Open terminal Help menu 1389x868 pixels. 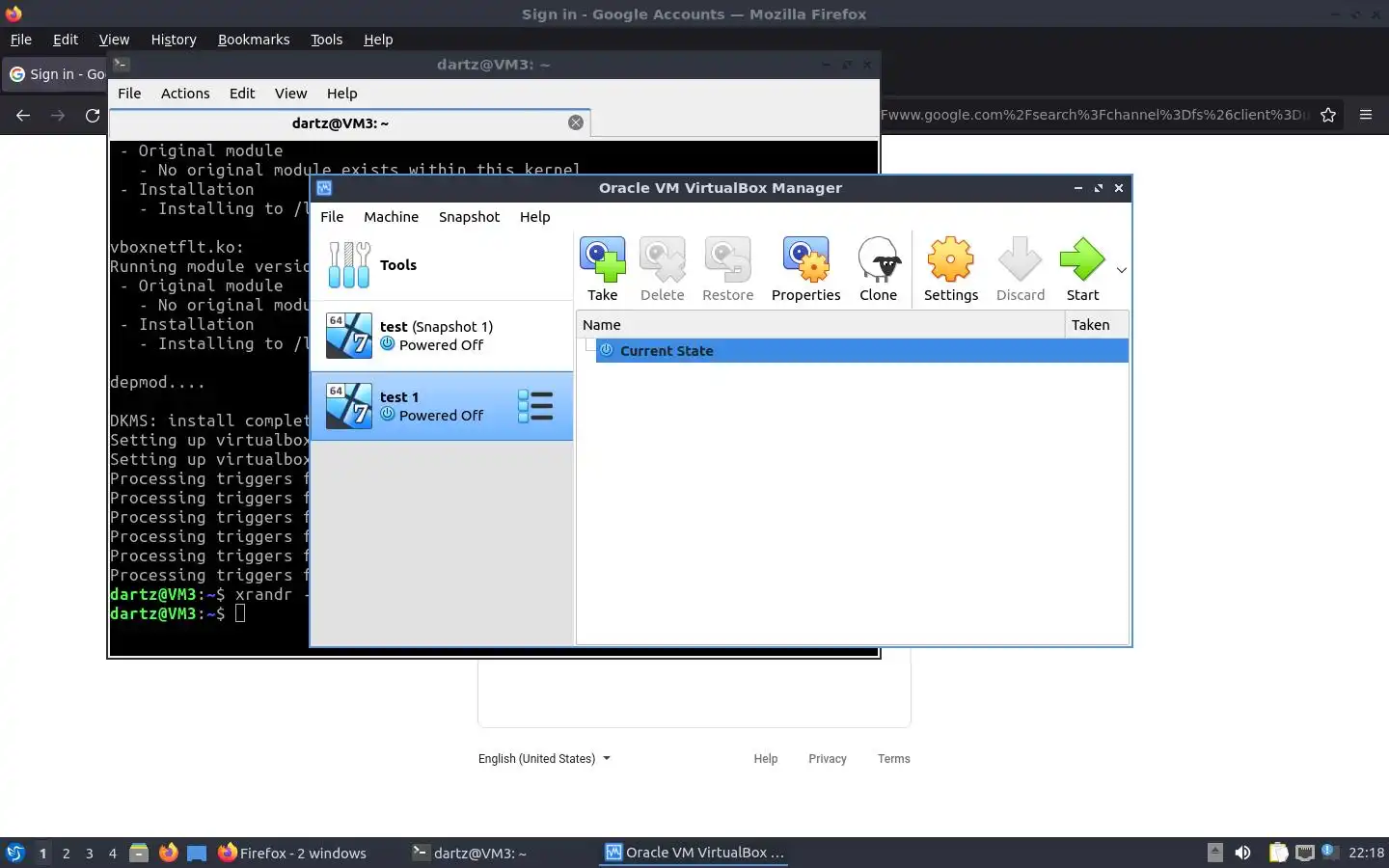coord(341,94)
